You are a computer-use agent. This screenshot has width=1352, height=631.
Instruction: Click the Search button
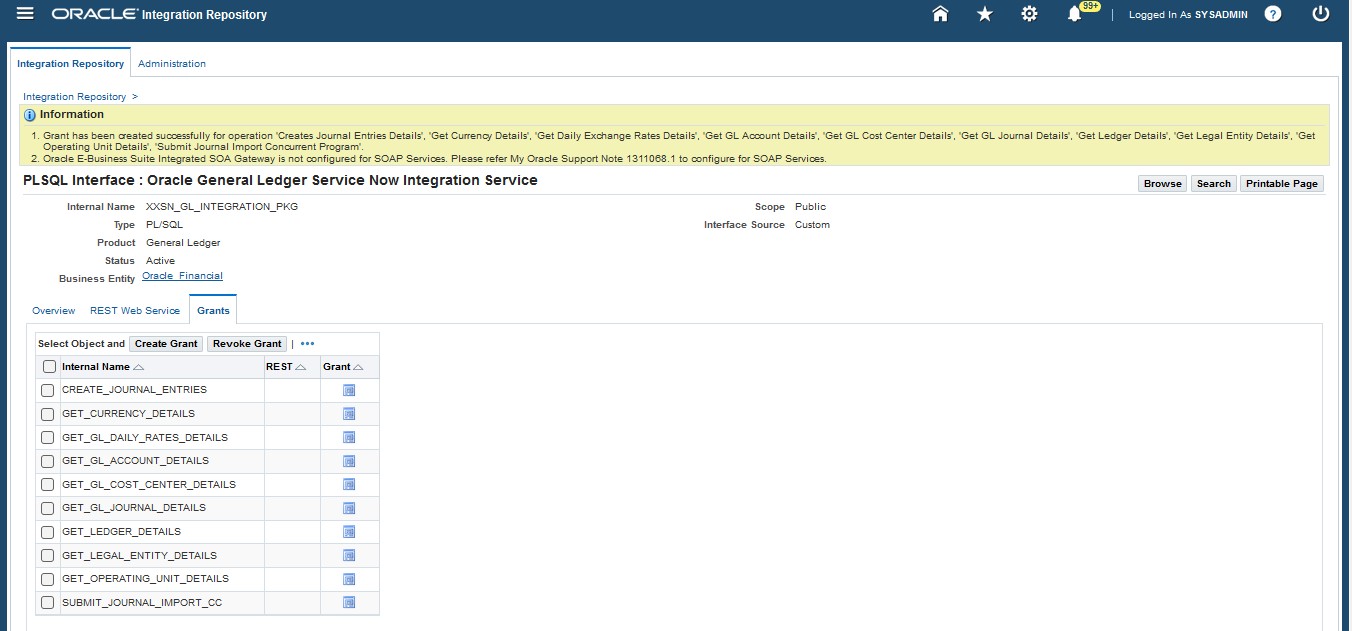click(1214, 184)
